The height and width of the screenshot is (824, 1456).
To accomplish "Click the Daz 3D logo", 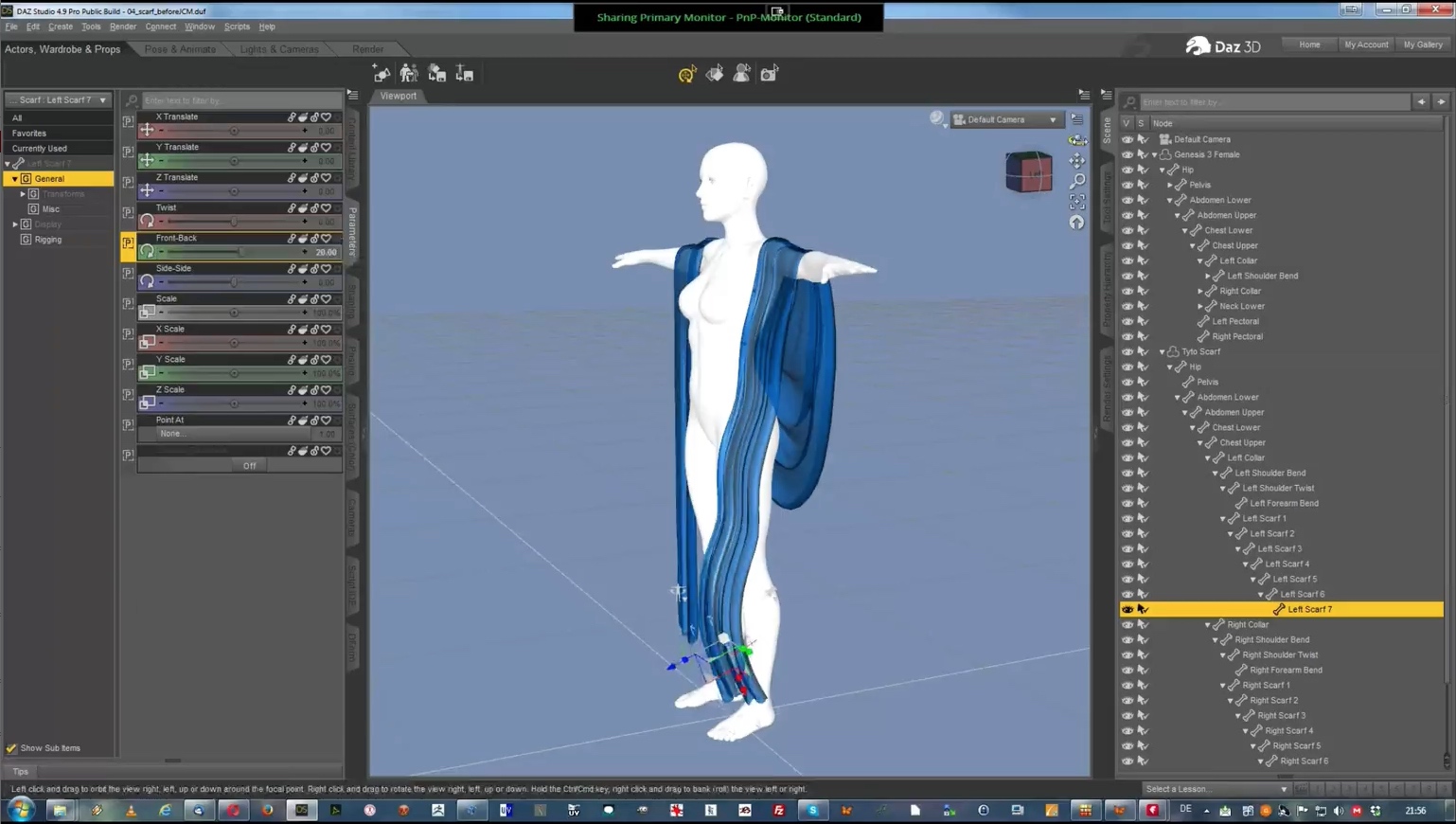I will [x=1223, y=45].
